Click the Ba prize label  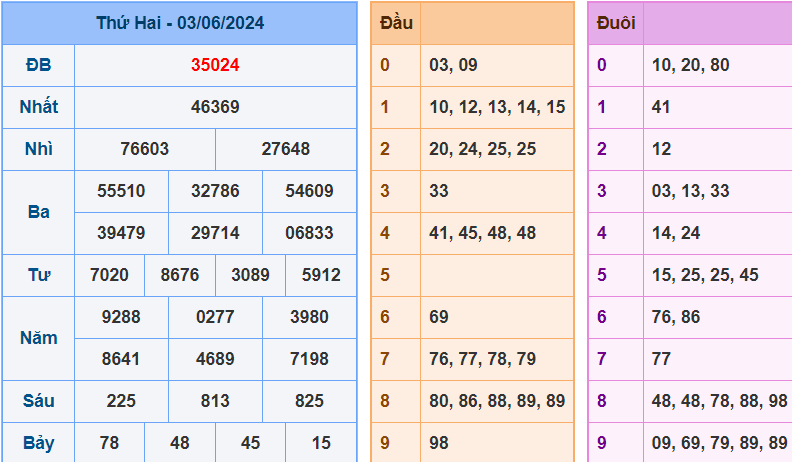point(39,212)
